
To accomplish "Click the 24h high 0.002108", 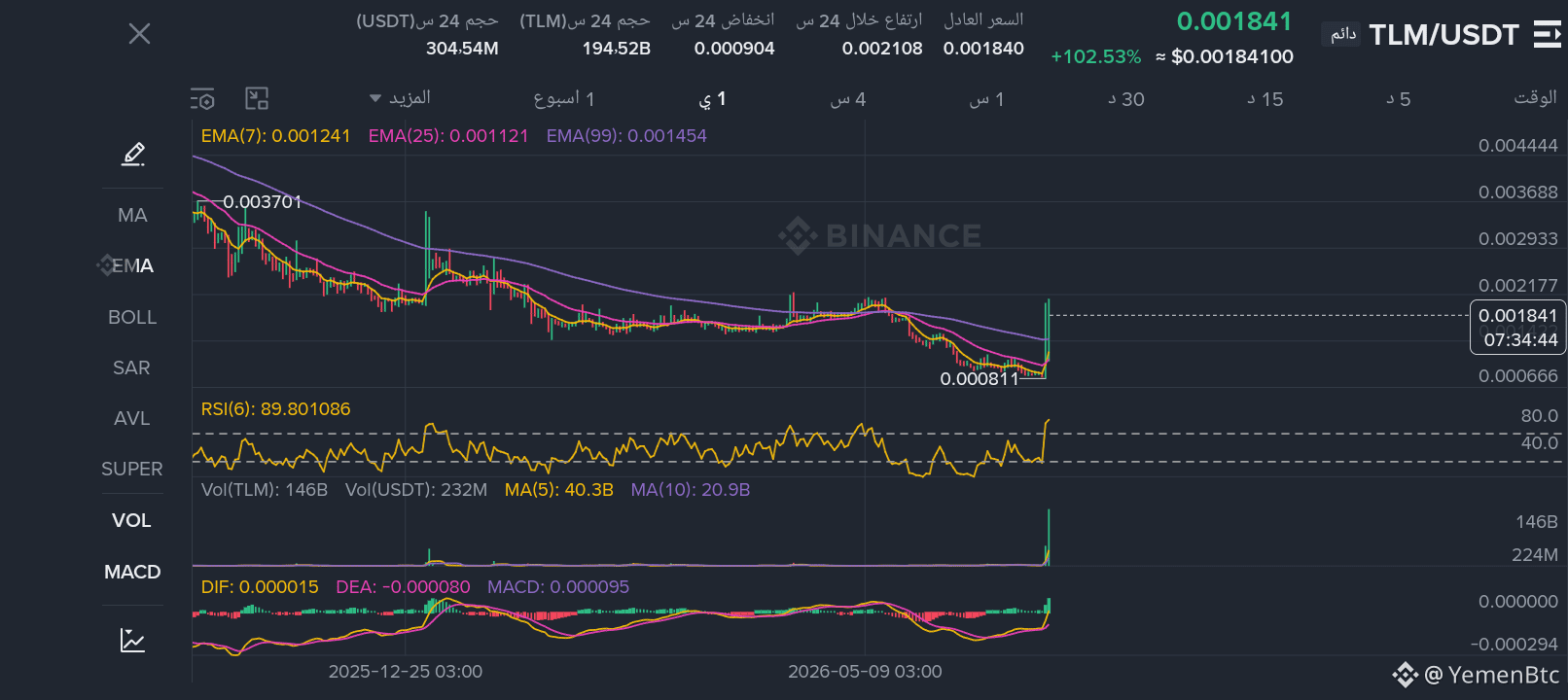I will (x=882, y=49).
